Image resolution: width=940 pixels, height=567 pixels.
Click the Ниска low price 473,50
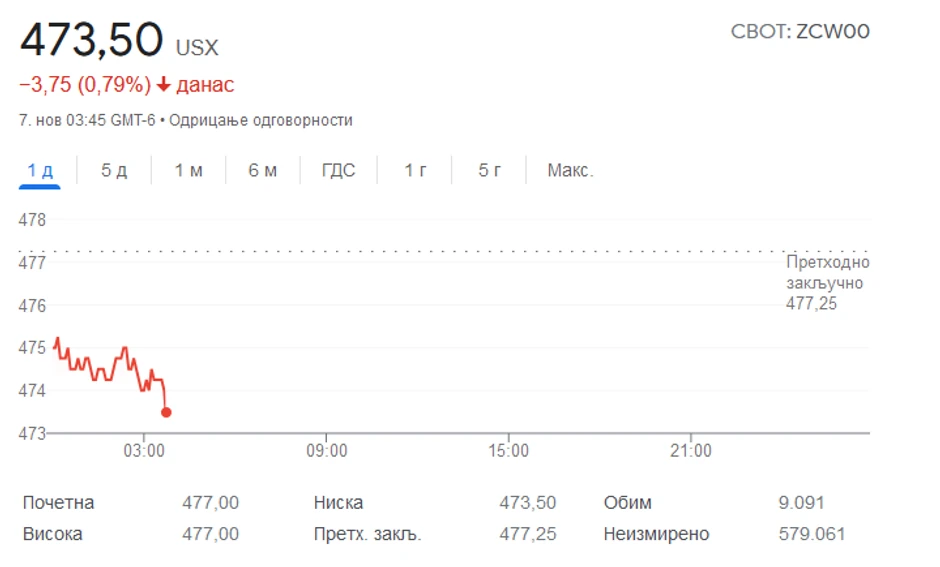527,502
